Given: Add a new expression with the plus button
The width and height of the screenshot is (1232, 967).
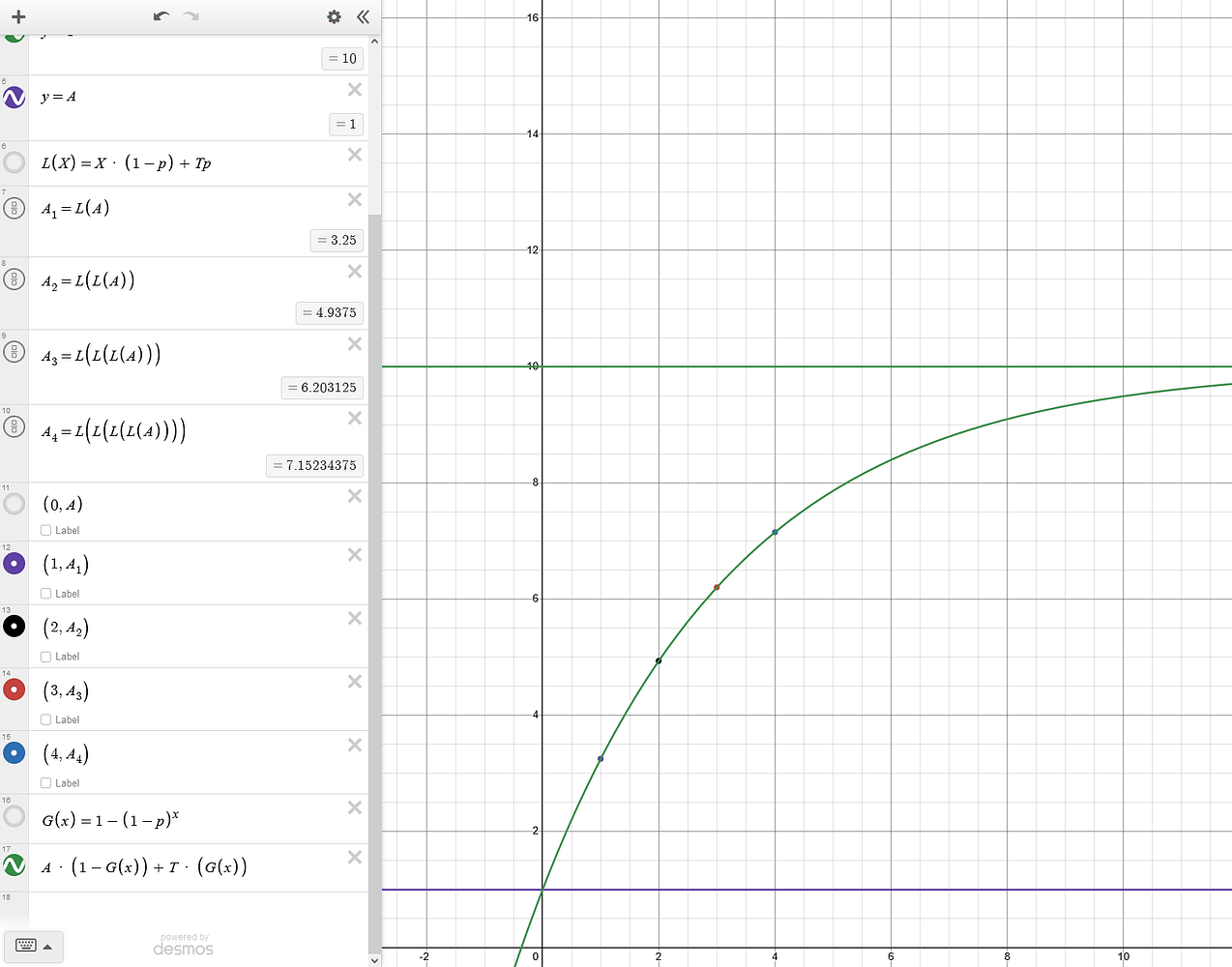Looking at the screenshot, I should tap(17, 16).
